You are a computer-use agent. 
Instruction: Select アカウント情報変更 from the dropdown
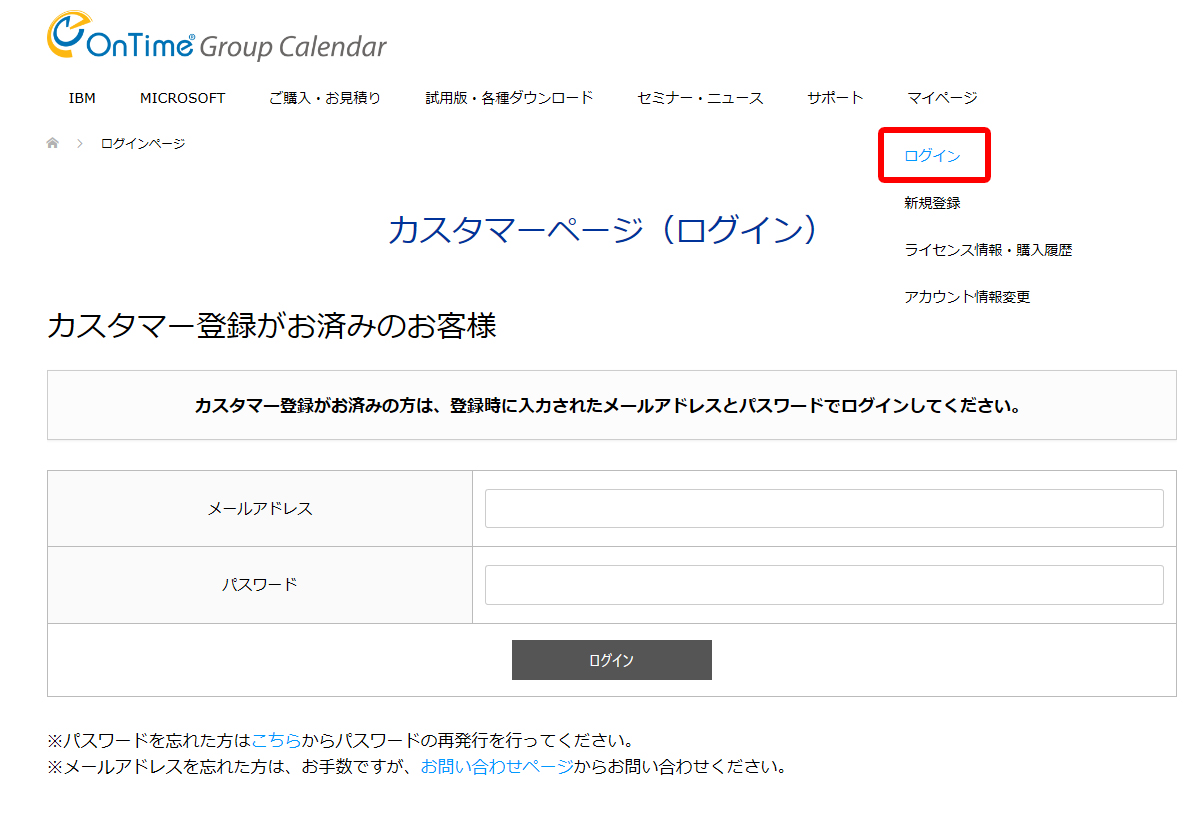tap(969, 296)
